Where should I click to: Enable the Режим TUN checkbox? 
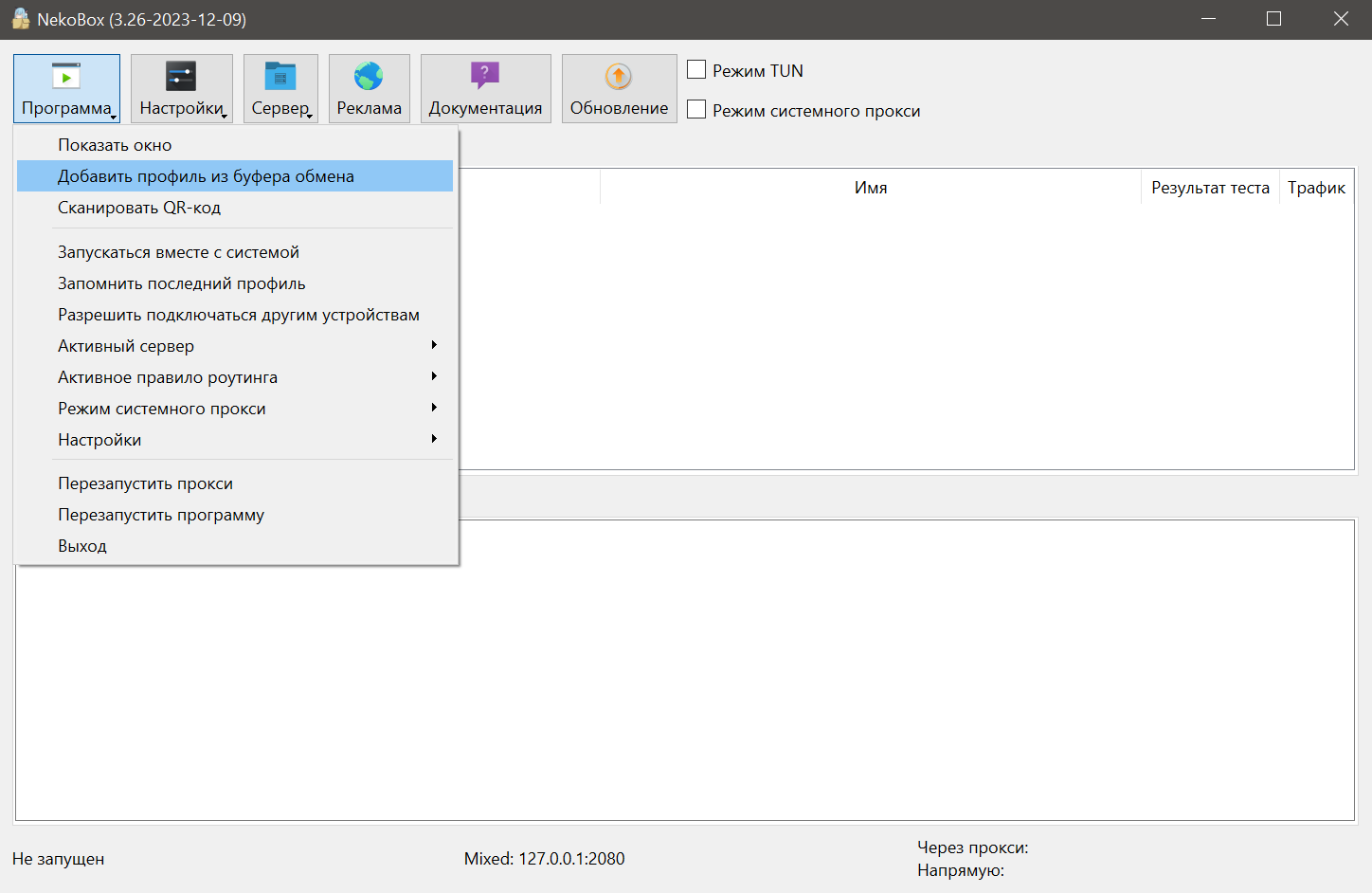coord(696,70)
